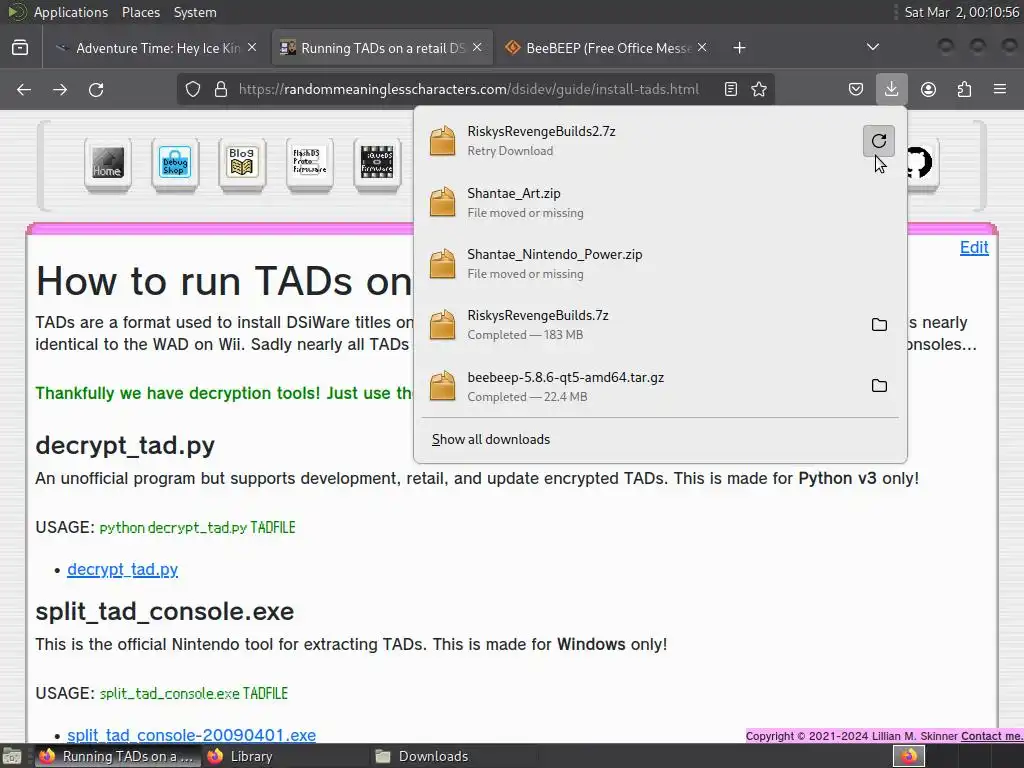
Task: Open the FlashDS Proto Firmware icon
Action: click(x=310, y=163)
